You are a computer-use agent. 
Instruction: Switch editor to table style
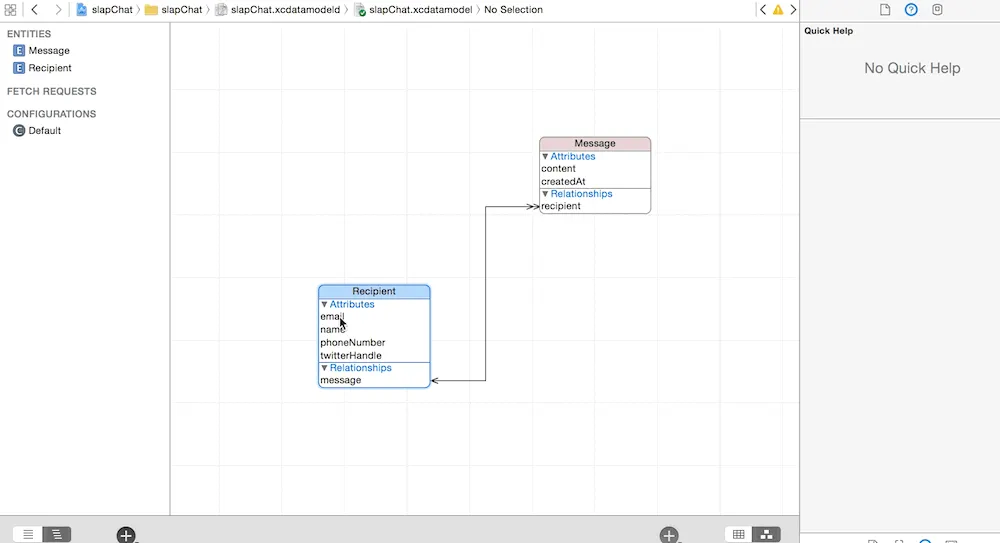tap(739, 535)
